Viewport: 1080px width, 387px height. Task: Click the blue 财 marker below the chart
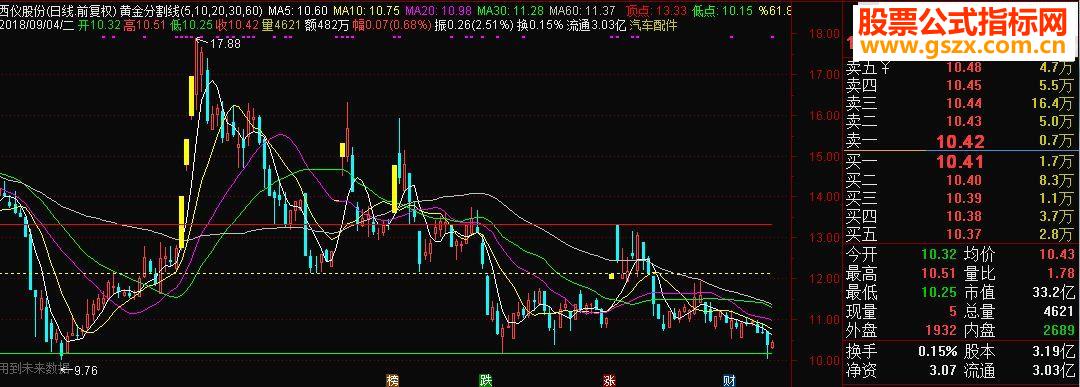point(729,380)
